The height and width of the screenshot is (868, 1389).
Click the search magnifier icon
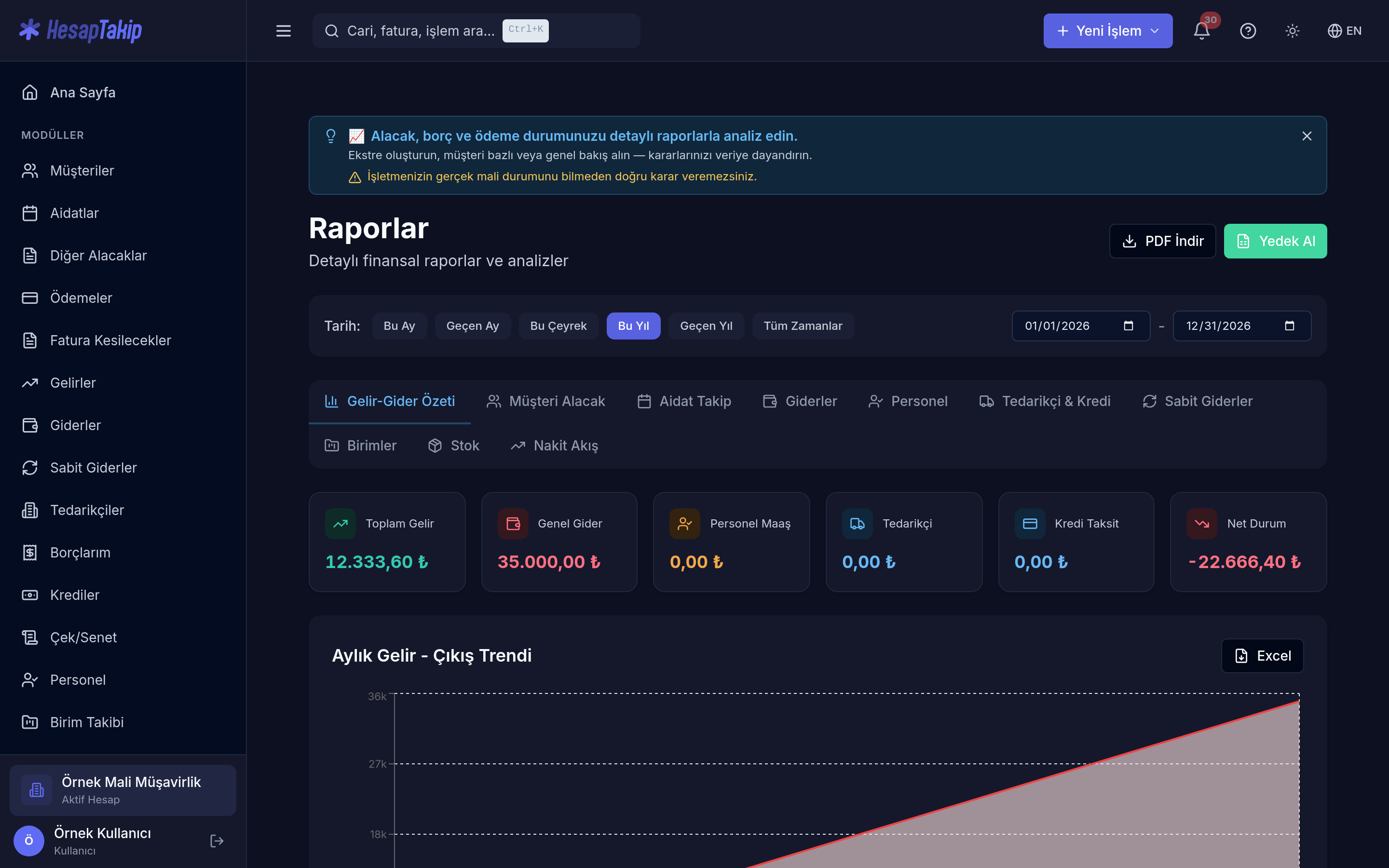click(x=332, y=31)
